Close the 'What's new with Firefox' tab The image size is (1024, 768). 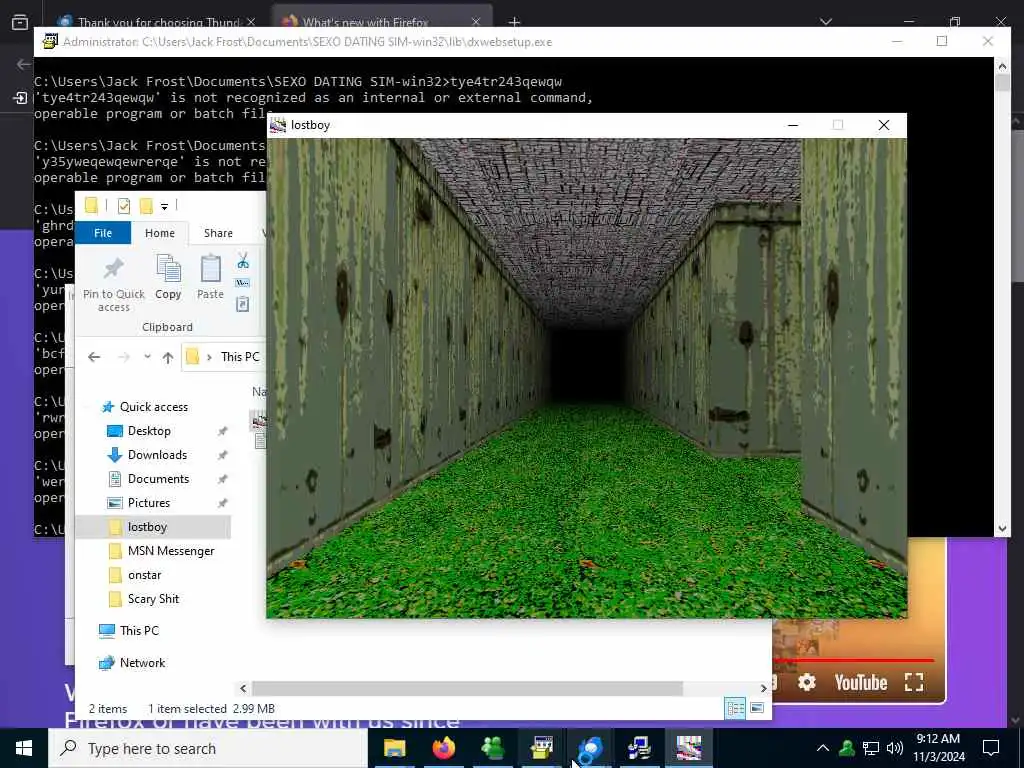pyautogui.click(x=476, y=22)
